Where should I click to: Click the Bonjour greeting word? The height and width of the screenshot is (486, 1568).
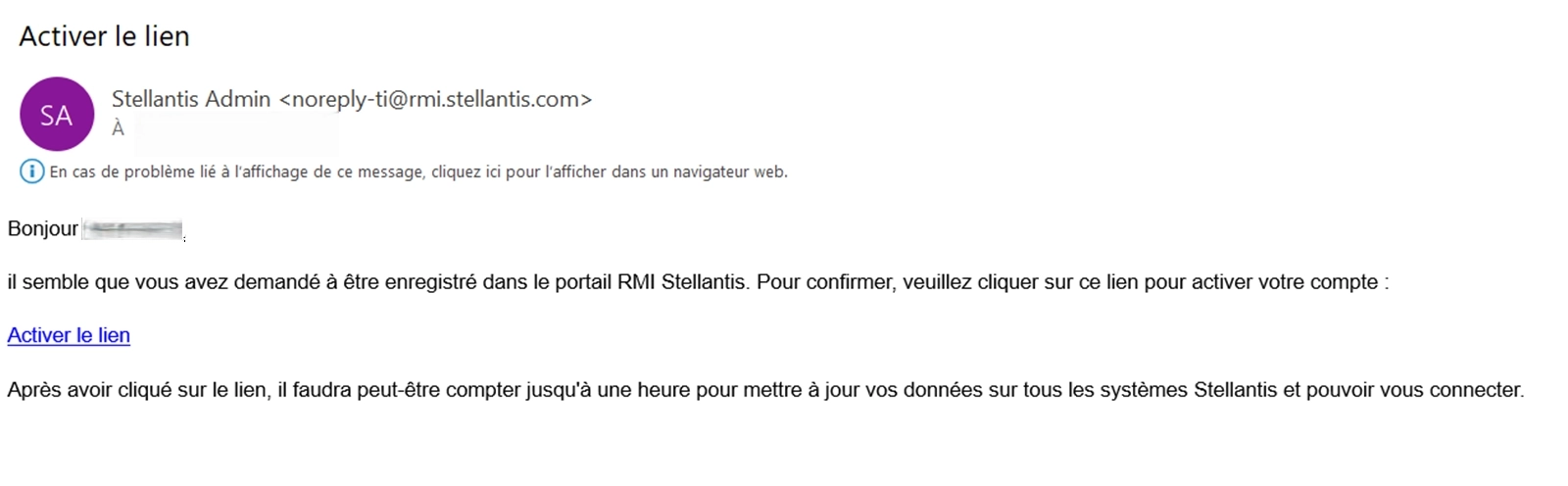pyautogui.click(x=43, y=229)
